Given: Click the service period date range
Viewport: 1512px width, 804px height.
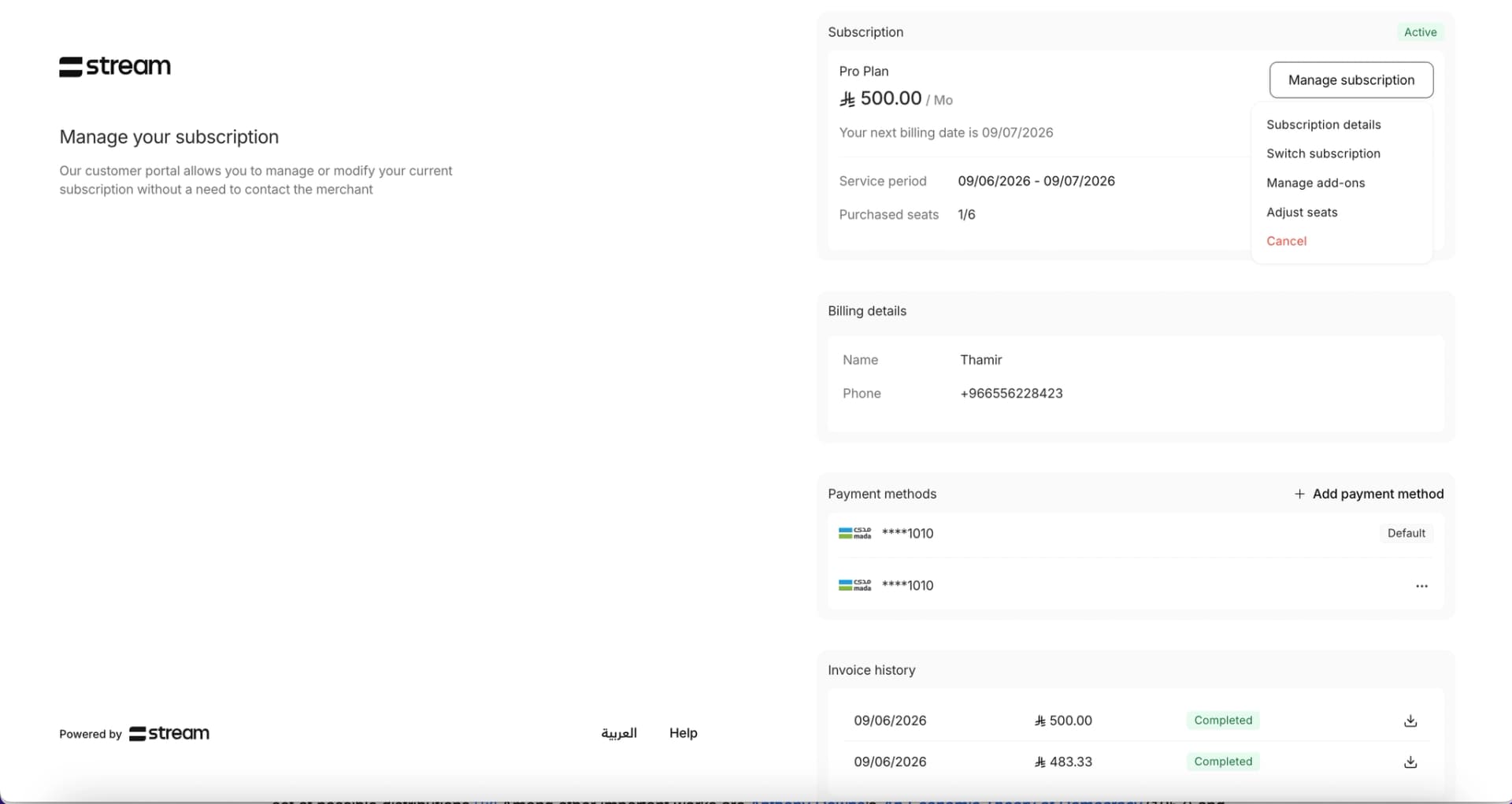Looking at the screenshot, I should (1036, 181).
